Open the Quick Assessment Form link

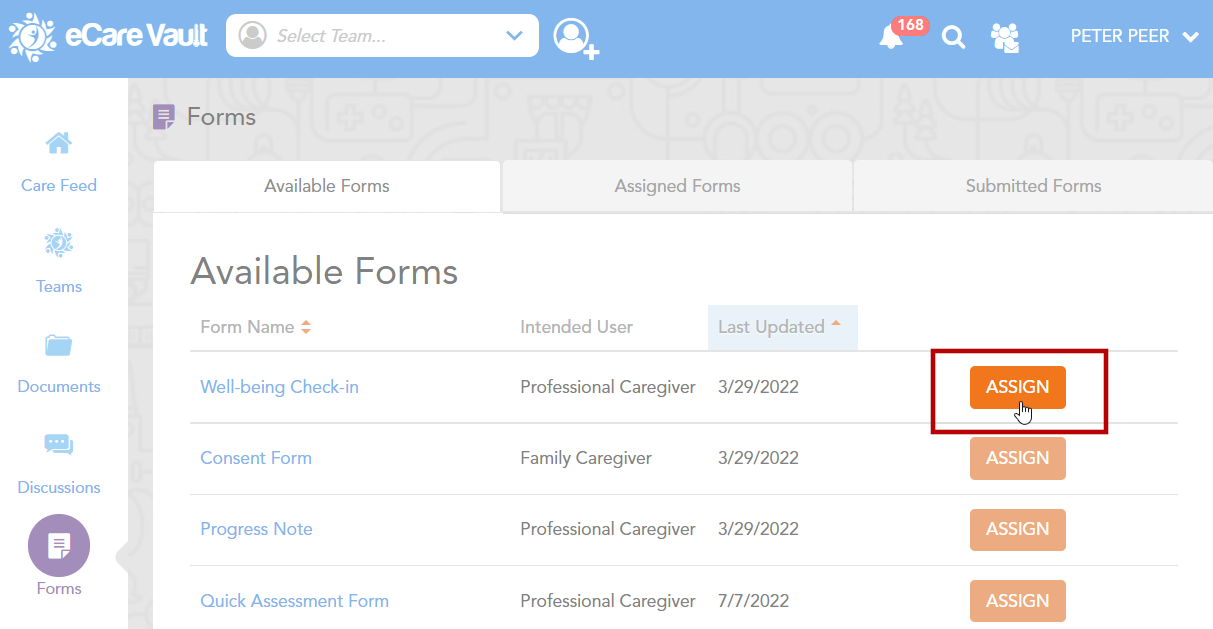(x=294, y=601)
